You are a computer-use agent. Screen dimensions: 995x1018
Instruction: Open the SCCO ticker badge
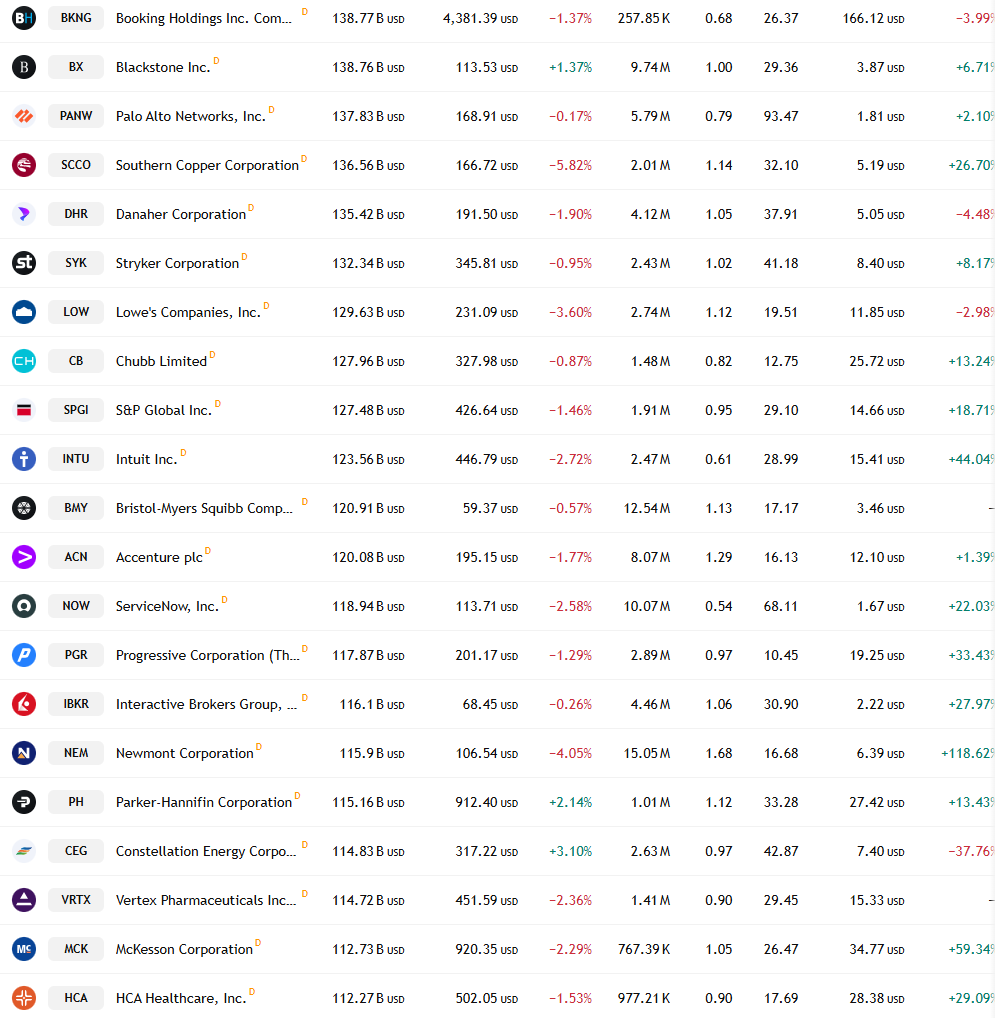click(76, 165)
